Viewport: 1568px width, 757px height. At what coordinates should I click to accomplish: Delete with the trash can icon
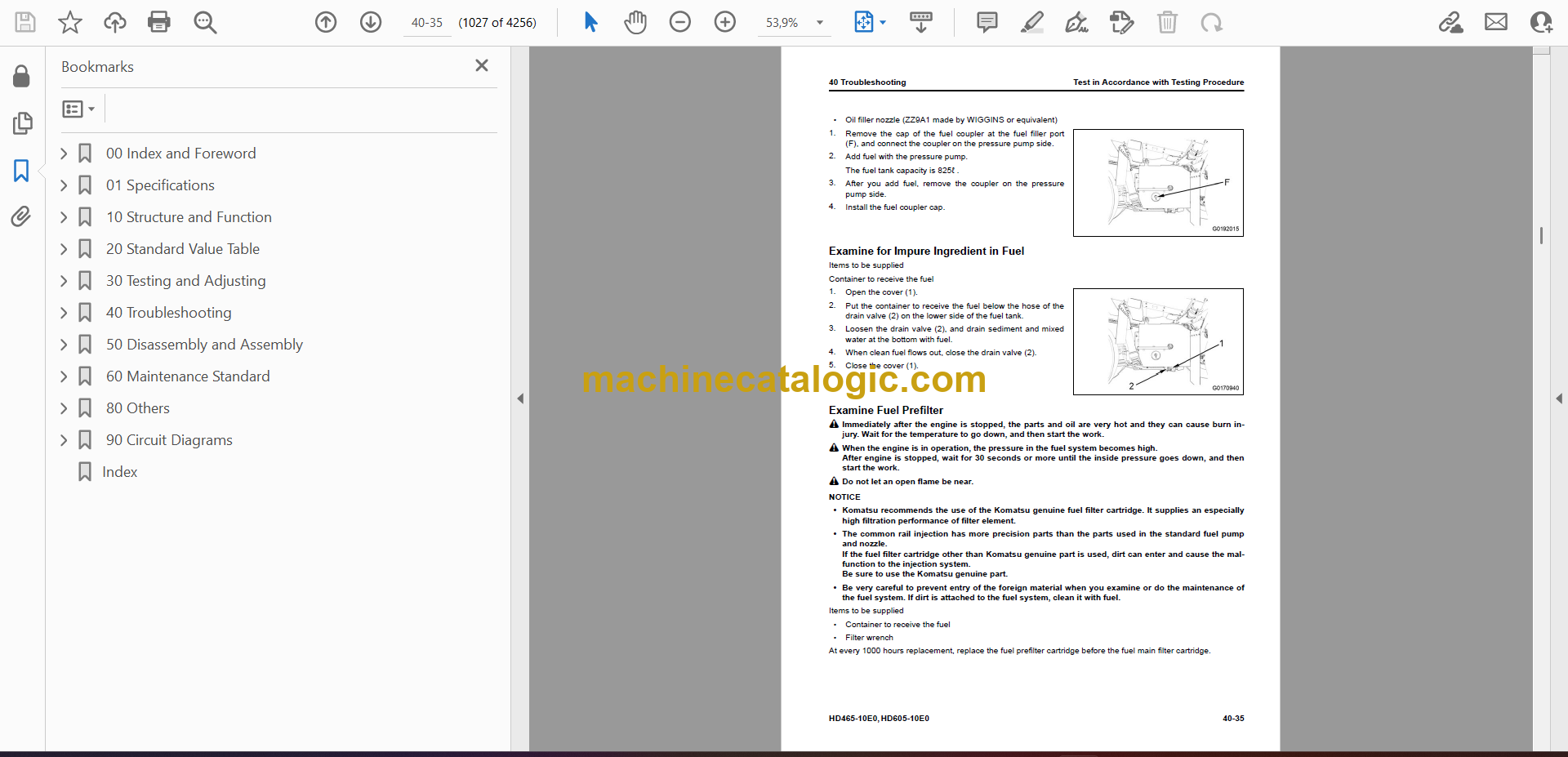pos(1168,22)
